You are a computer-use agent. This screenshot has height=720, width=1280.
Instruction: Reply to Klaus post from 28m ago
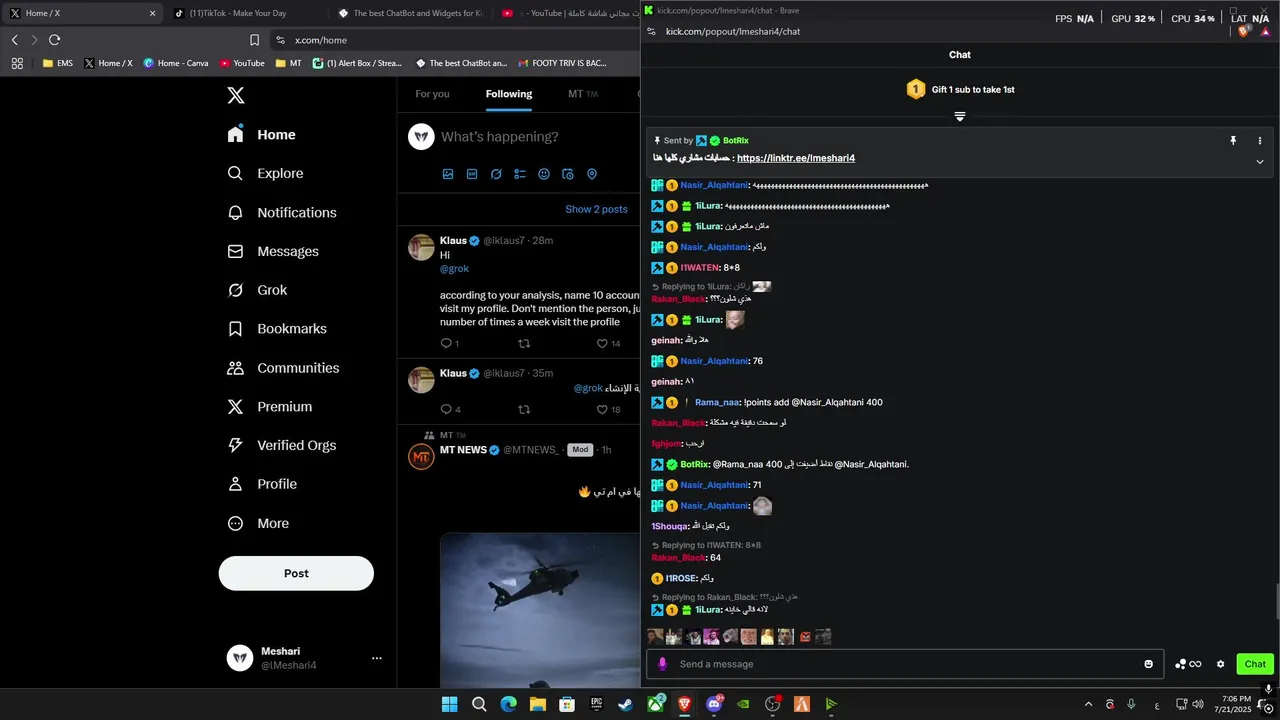(449, 344)
